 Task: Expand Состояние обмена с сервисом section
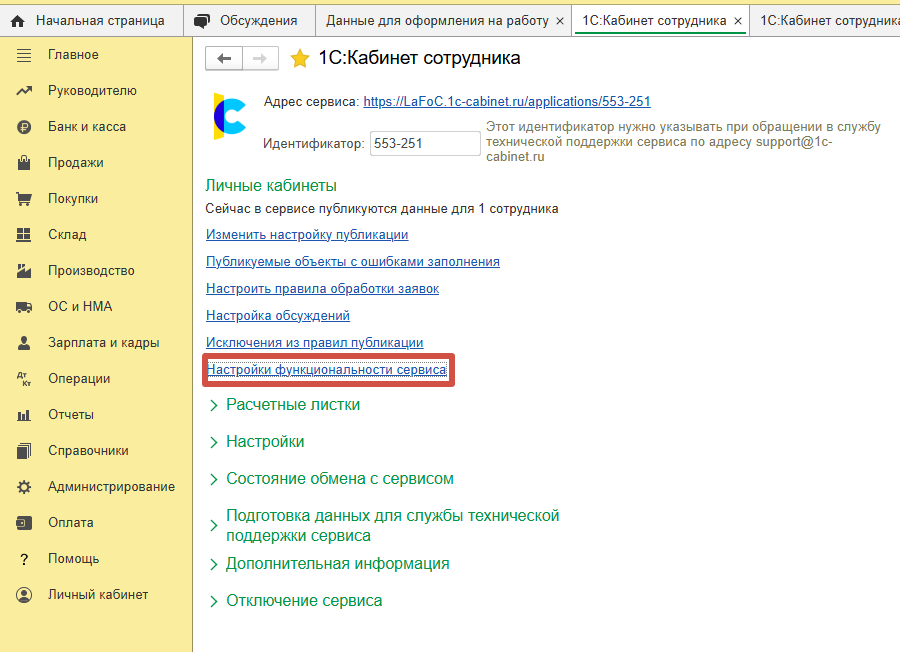click(x=214, y=479)
